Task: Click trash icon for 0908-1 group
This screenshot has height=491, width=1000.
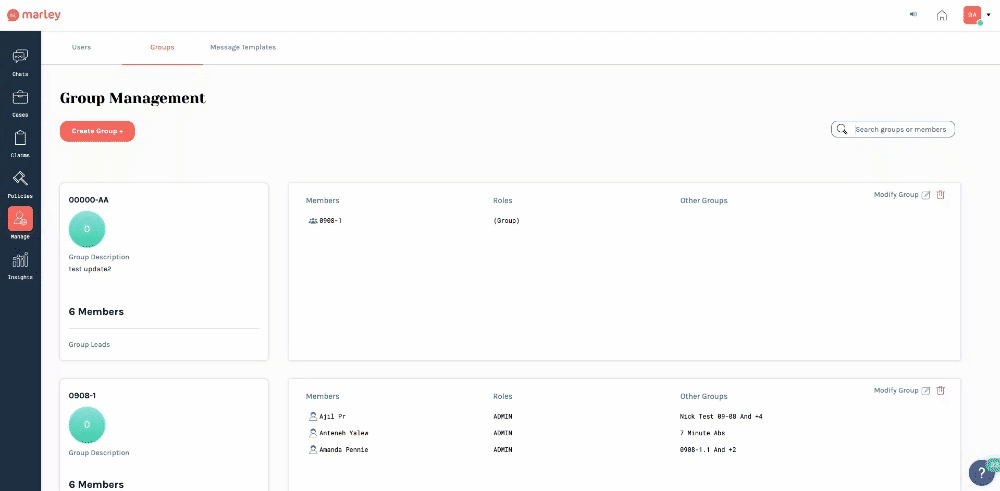Action: (940, 390)
